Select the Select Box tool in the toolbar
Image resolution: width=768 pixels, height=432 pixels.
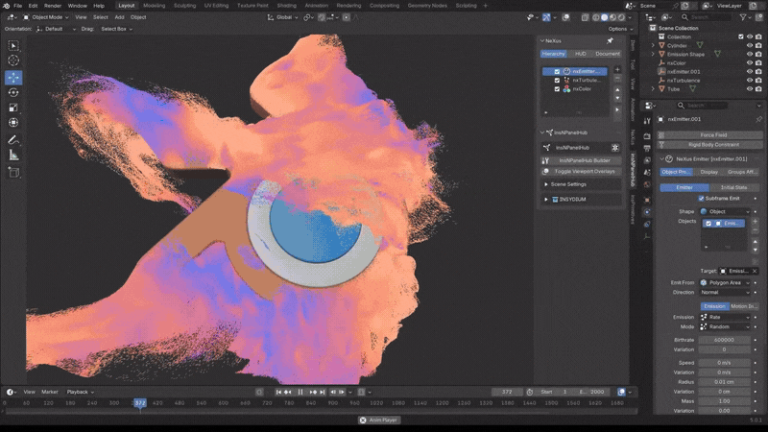point(13,46)
